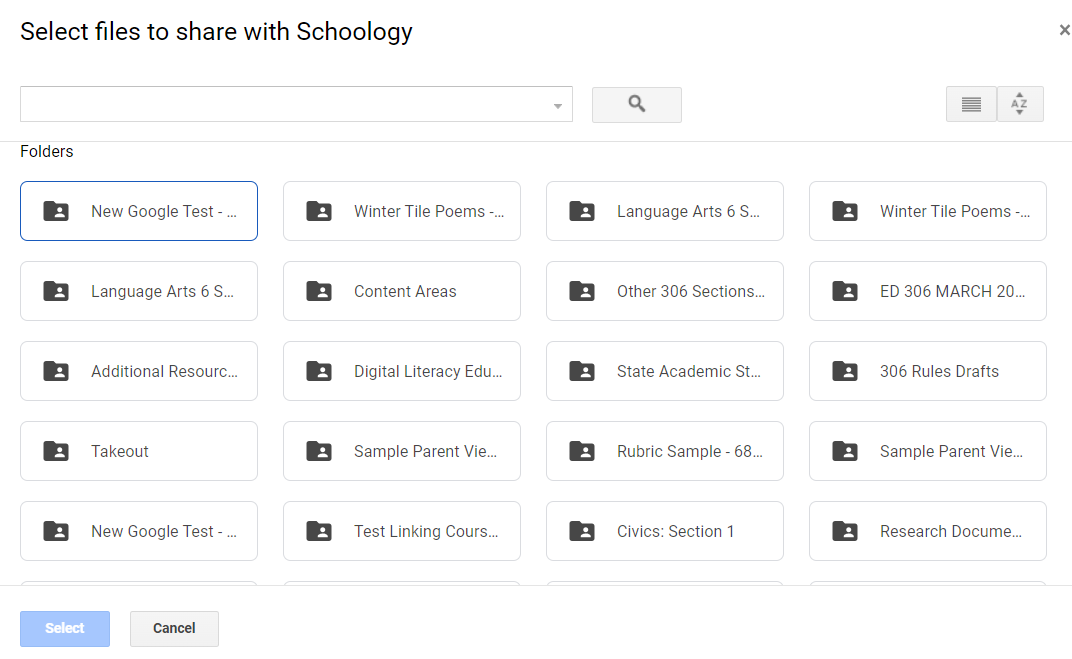Select Sample Parent Vie folder beside Takeout
The height and width of the screenshot is (659, 1072).
402,451
